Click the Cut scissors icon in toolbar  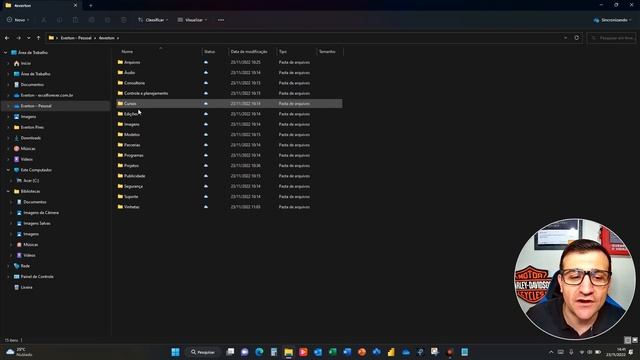tap(44, 20)
